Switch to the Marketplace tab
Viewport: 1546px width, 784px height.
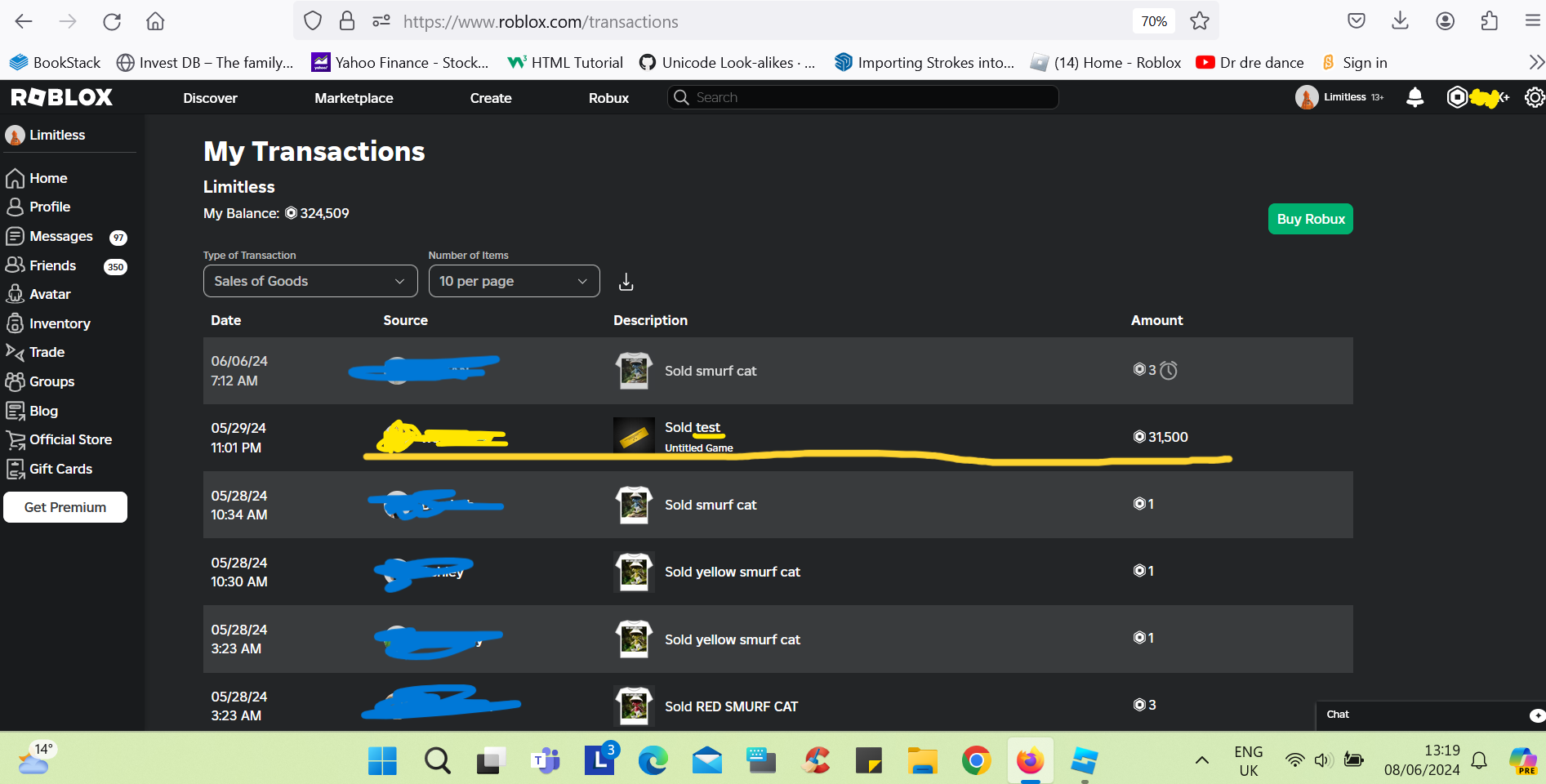(354, 97)
